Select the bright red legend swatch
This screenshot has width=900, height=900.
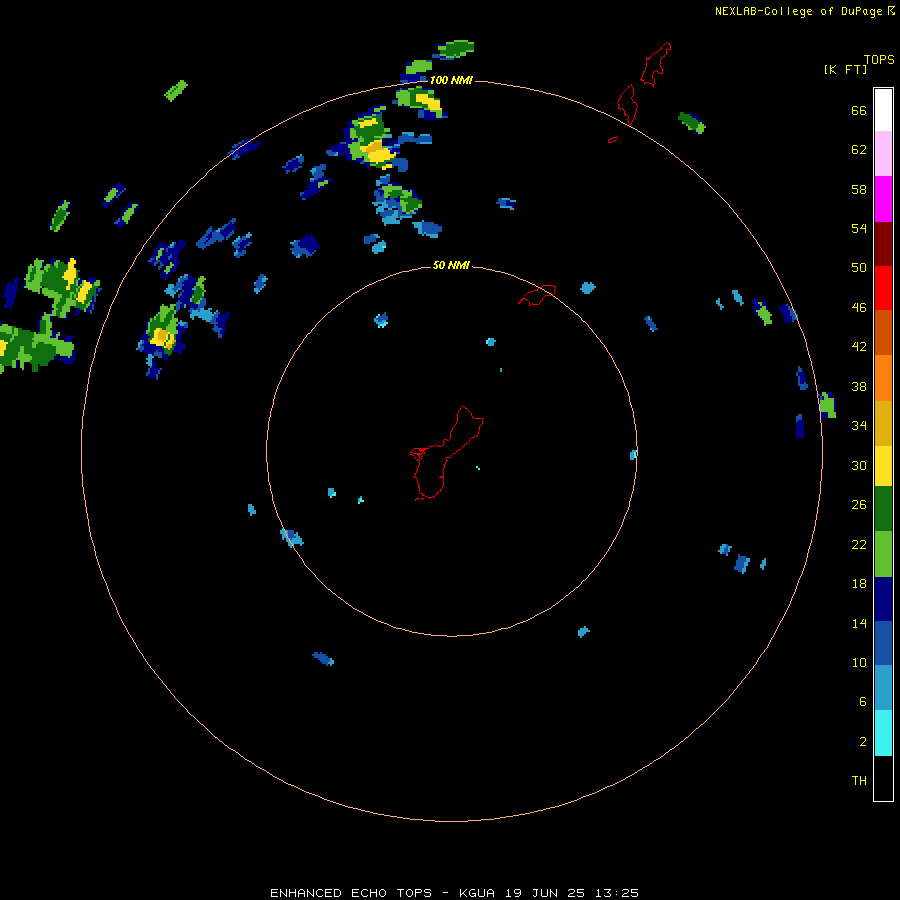pyautogui.click(x=883, y=288)
